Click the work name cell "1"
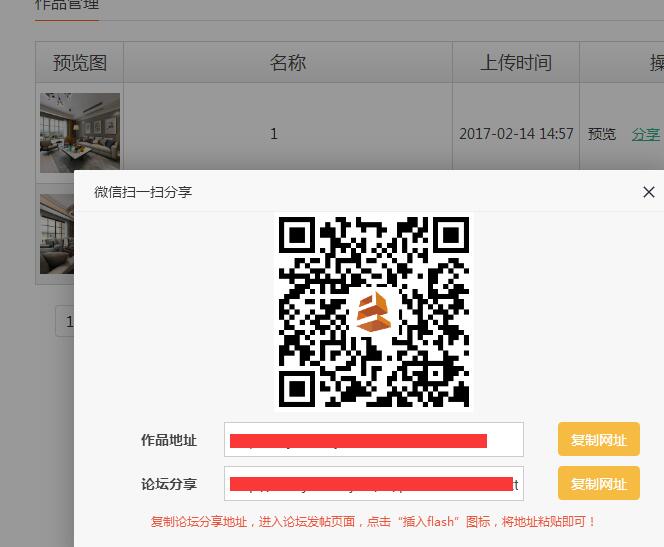Screen dimensions: 664x547 (x=274, y=134)
